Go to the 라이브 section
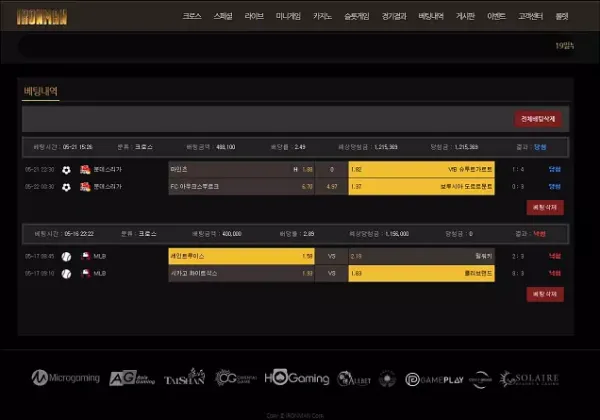Viewport: 600px width, 420px height. 254,16
